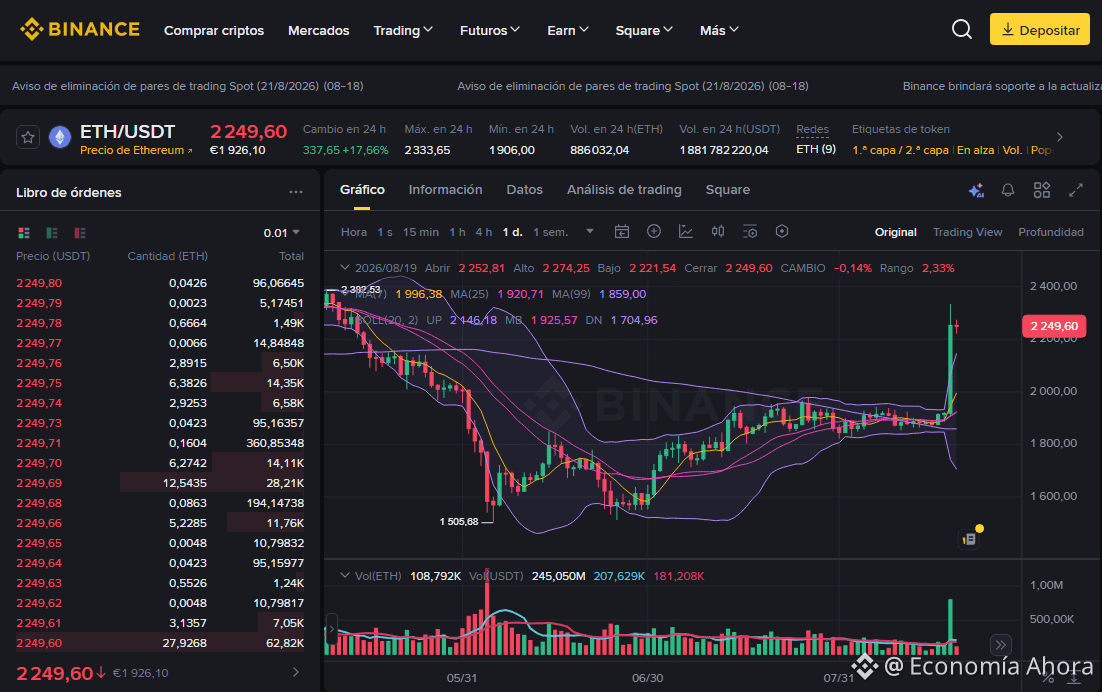Click the double arrow jump-to-latest icon

coord(1000,644)
